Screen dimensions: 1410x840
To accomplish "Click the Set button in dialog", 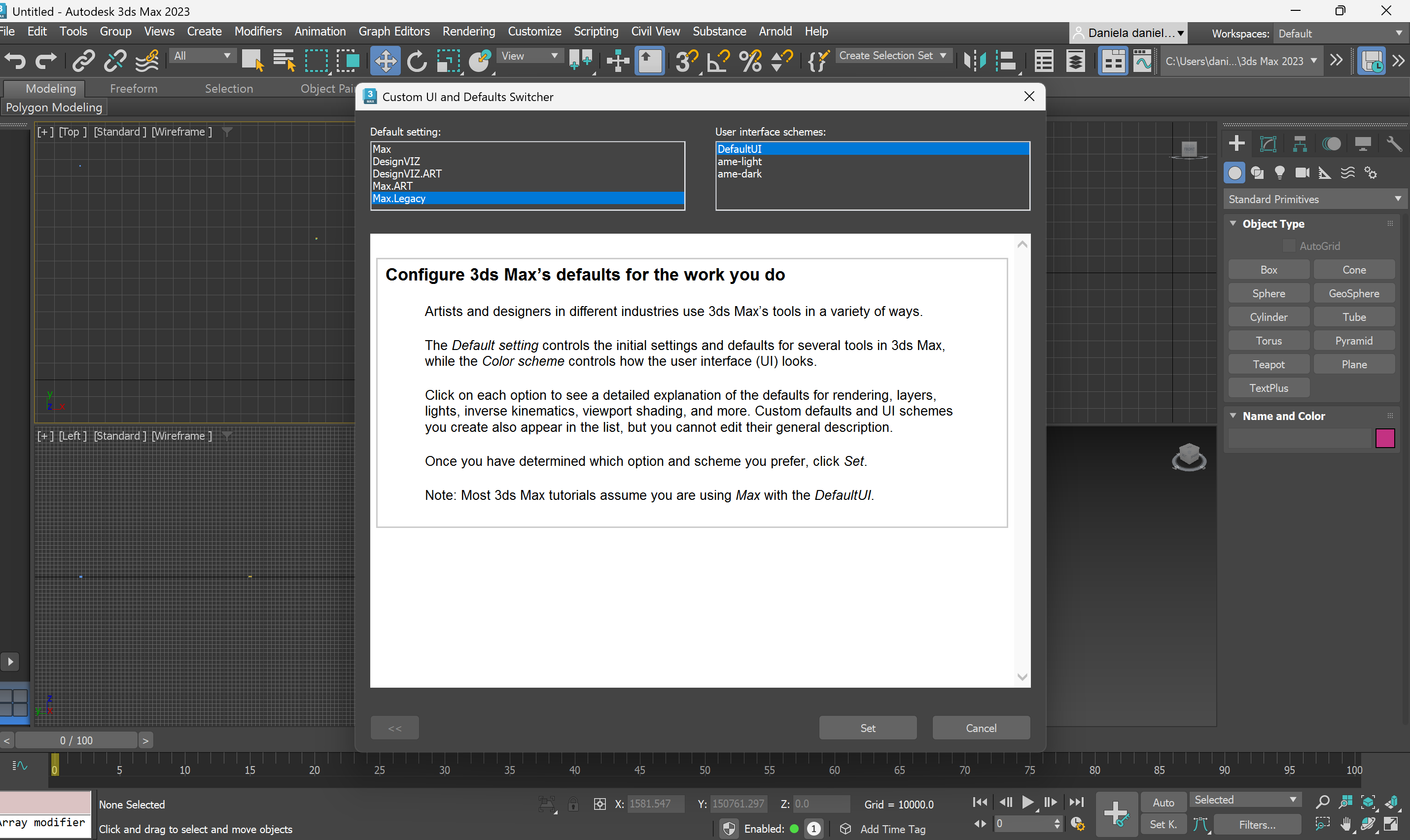I will click(867, 728).
